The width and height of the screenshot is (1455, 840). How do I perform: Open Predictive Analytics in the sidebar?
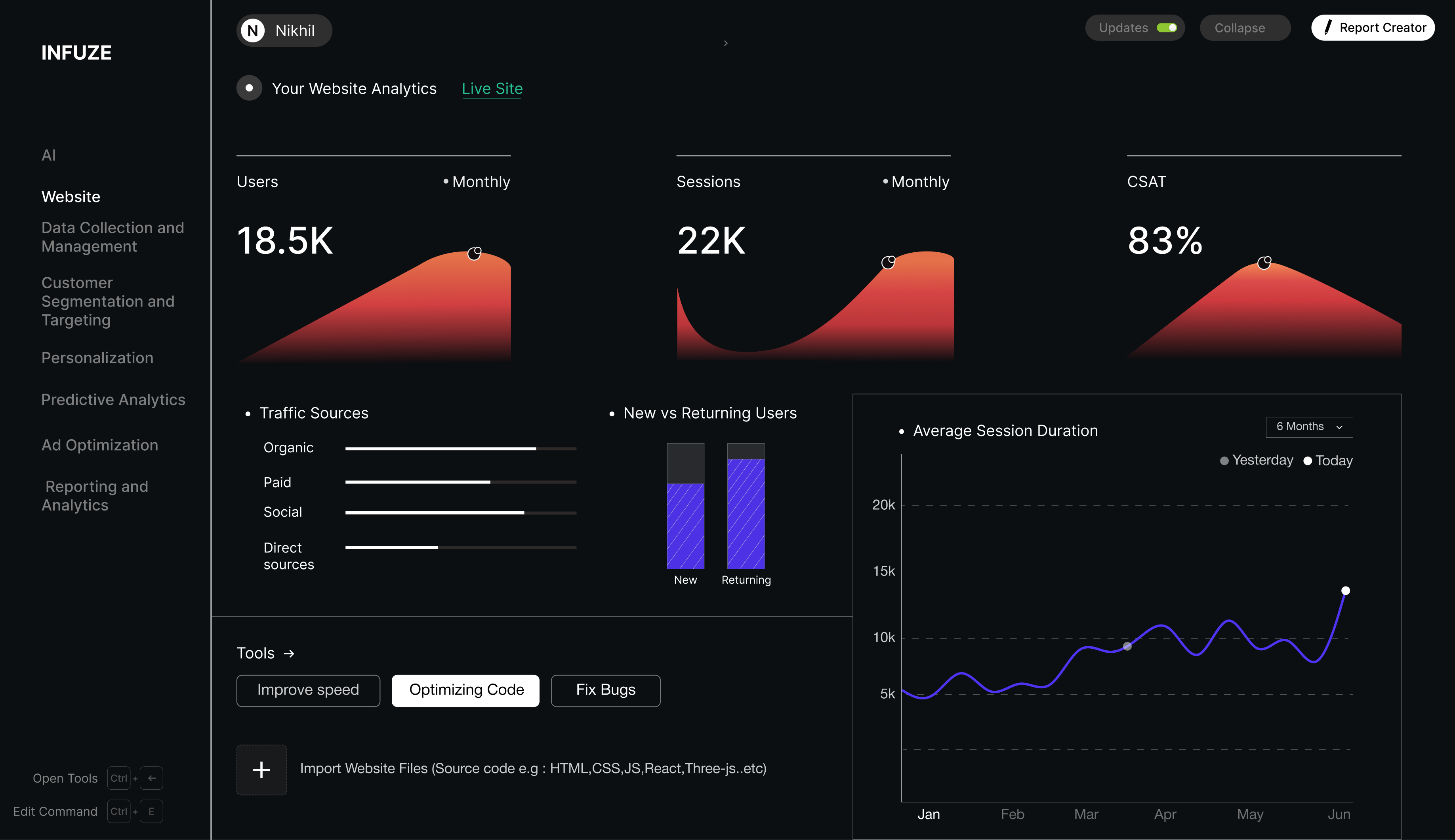click(113, 400)
